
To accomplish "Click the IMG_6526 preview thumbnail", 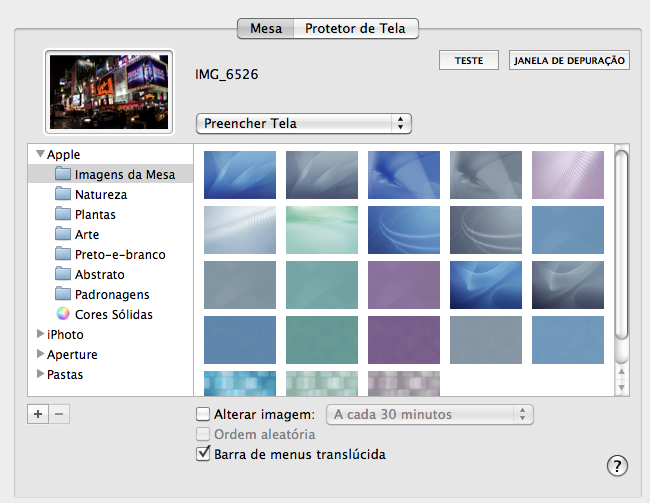I will pyautogui.click(x=109, y=92).
